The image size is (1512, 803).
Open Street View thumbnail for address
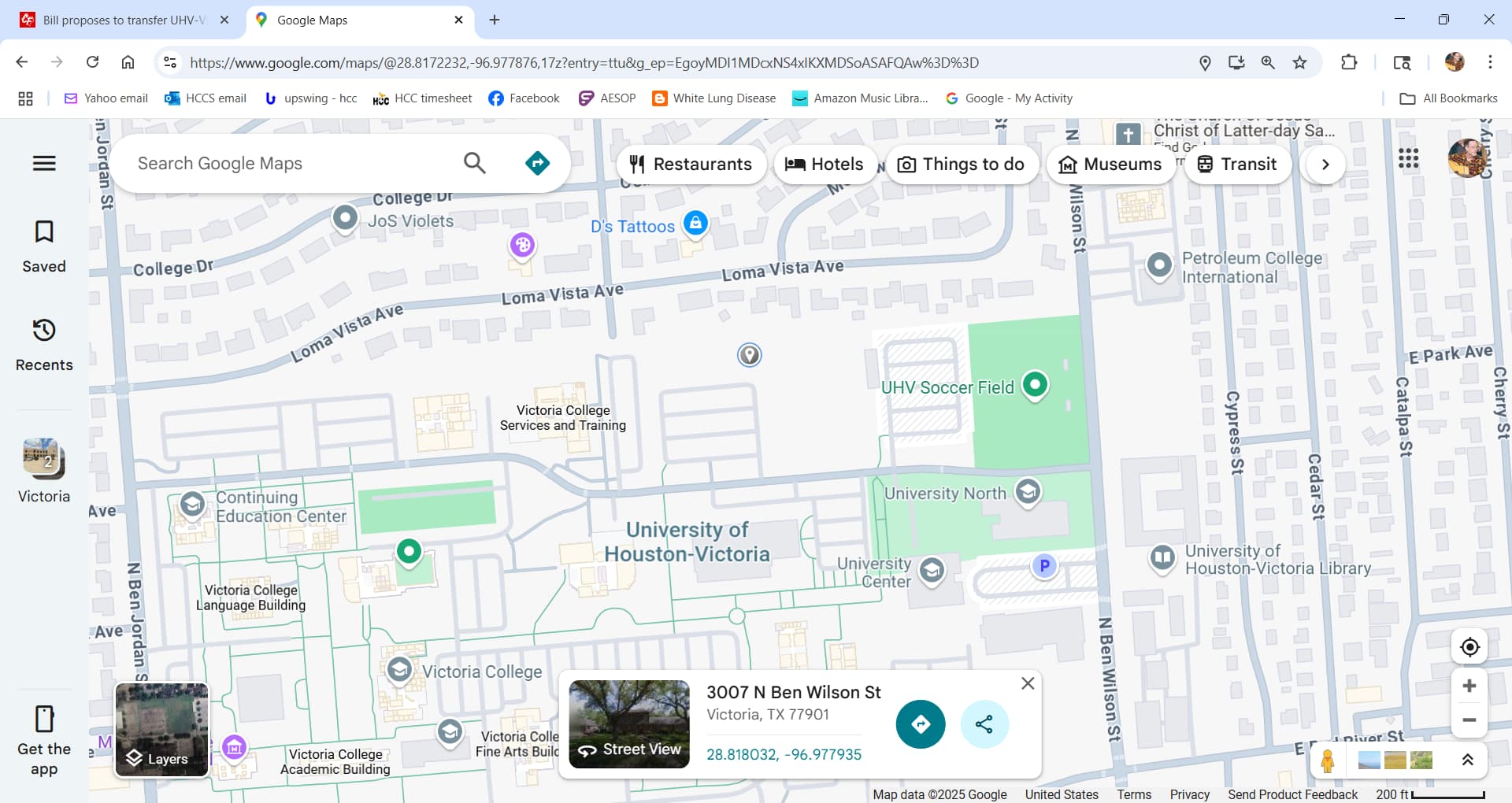coord(629,724)
